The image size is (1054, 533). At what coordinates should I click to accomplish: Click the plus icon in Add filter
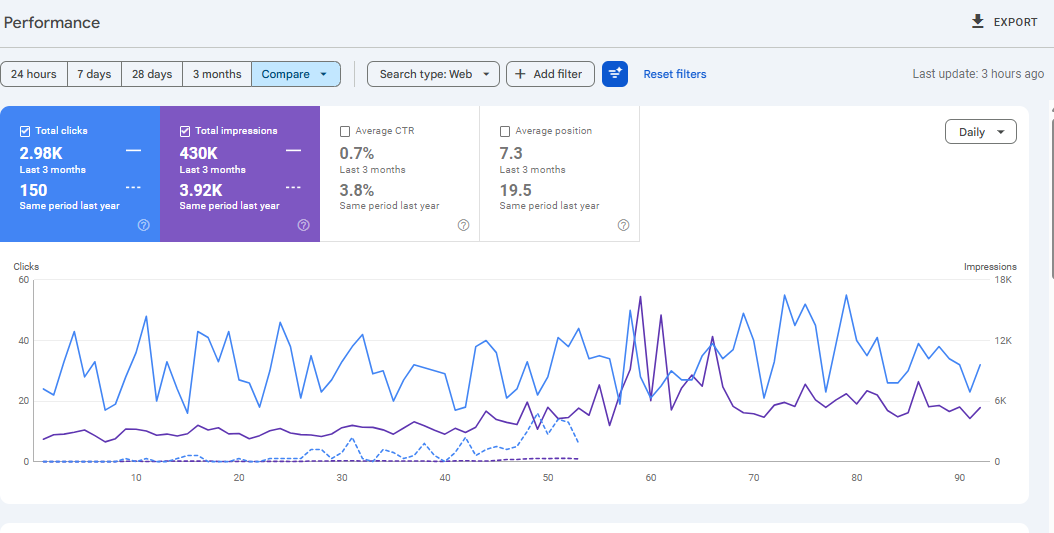(x=520, y=74)
